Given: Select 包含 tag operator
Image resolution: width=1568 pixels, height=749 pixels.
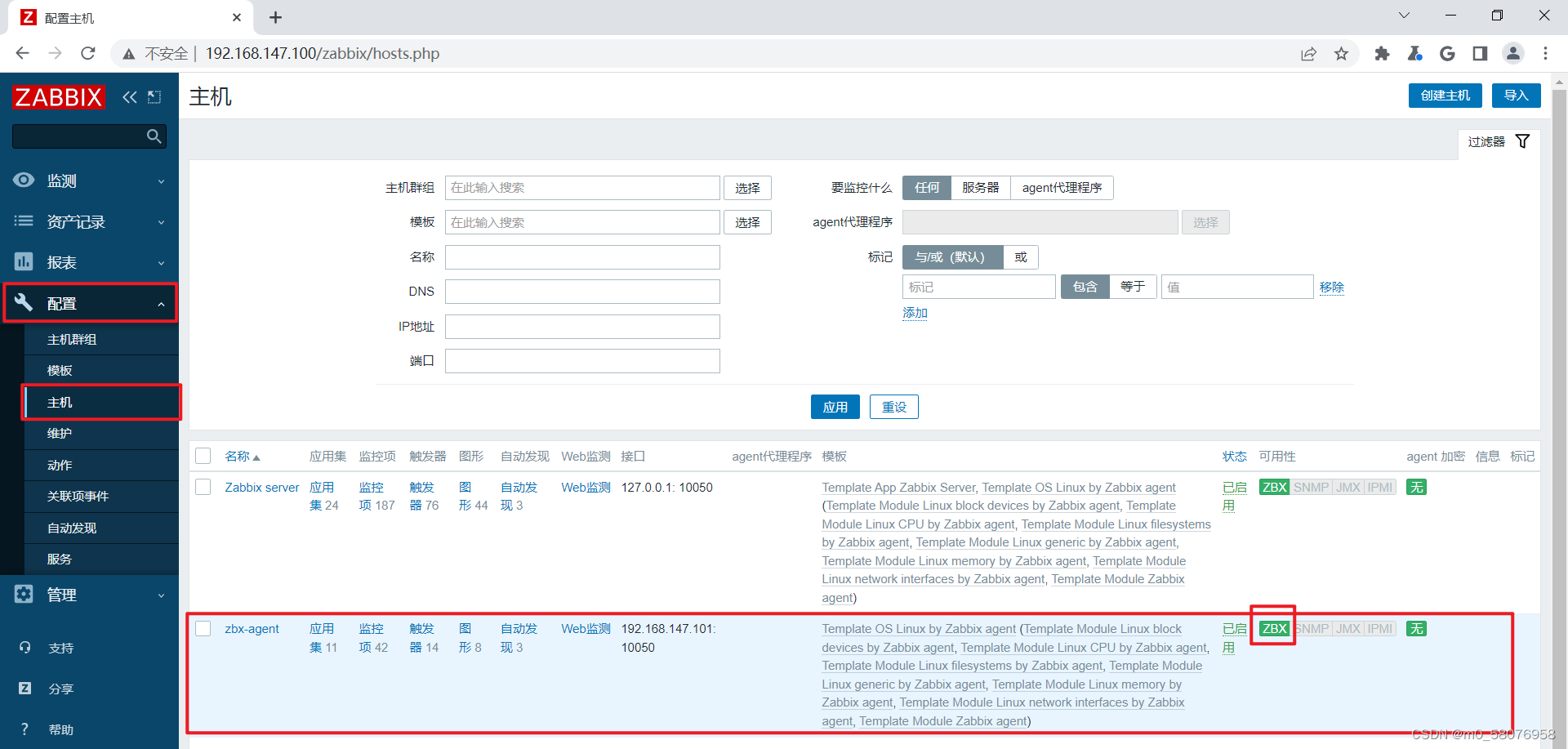Looking at the screenshot, I should click(1085, 287).
